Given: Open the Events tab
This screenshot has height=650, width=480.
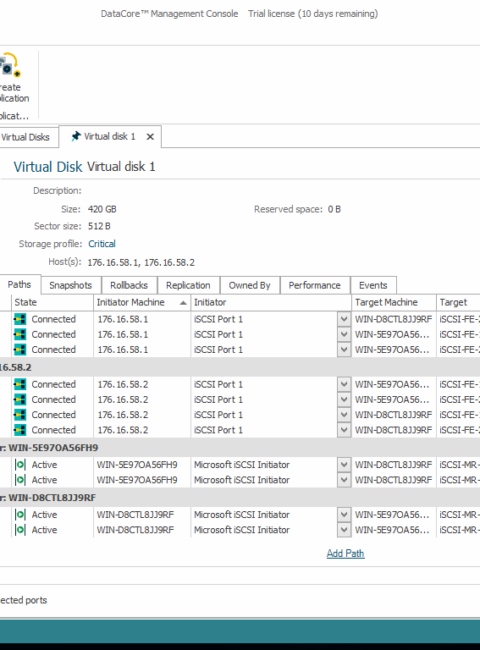Looking at the screenshot, I should coord(373,285).
